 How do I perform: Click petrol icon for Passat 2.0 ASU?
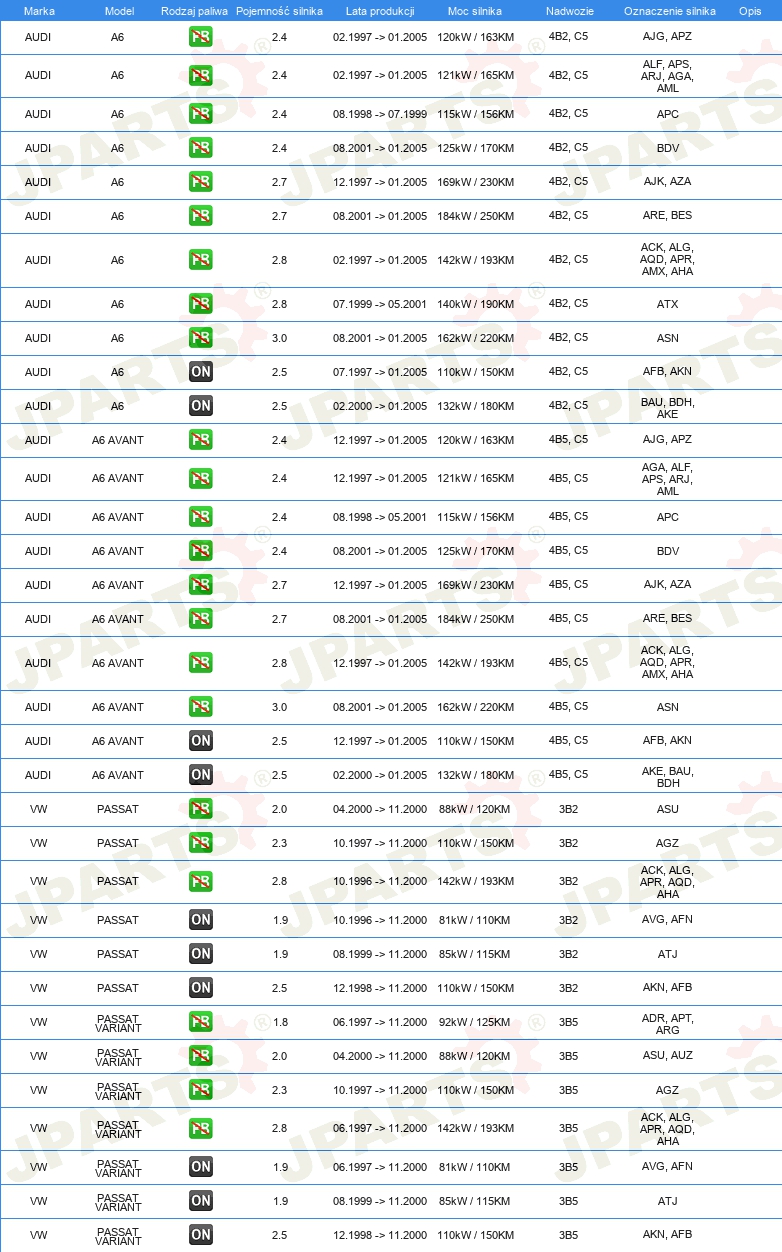coord(200,809)
